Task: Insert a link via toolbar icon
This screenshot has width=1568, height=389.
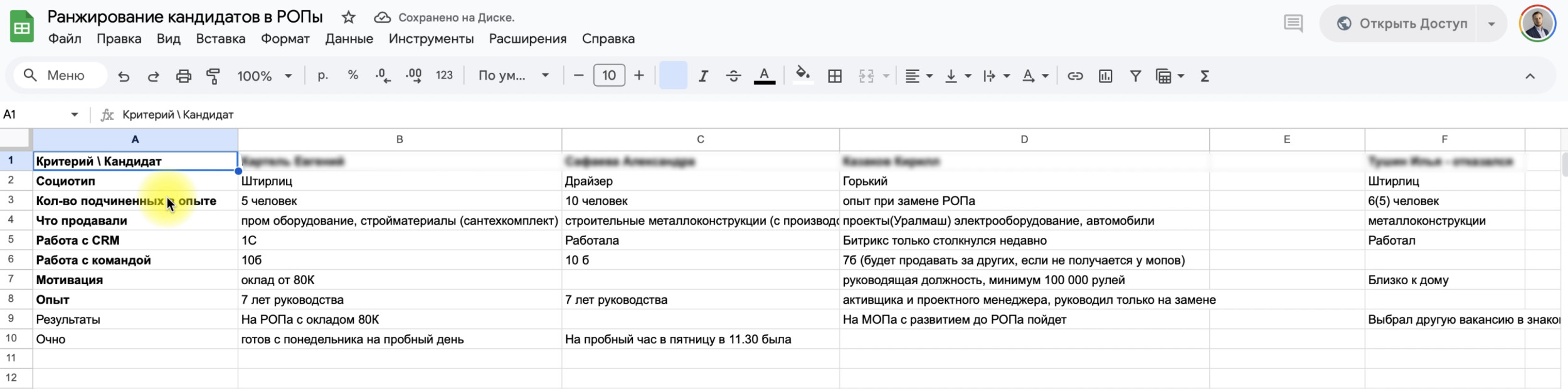Action: coord(1075,76)
